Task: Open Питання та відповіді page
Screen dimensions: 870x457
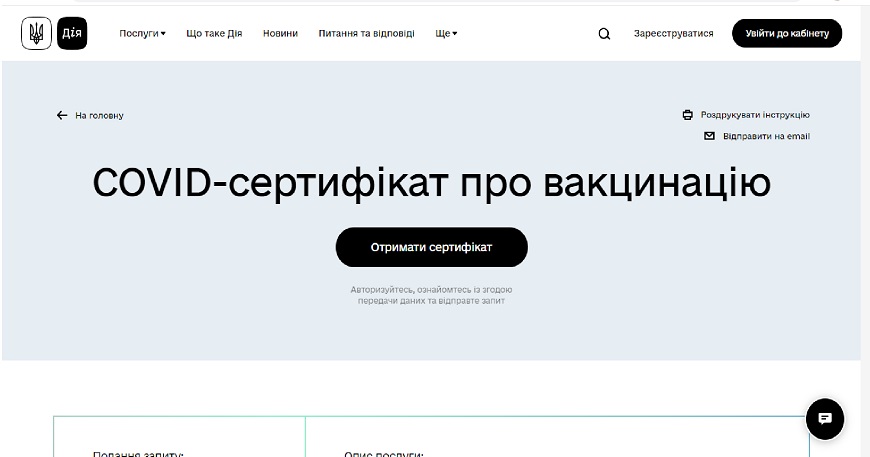Action: (366, 33)
